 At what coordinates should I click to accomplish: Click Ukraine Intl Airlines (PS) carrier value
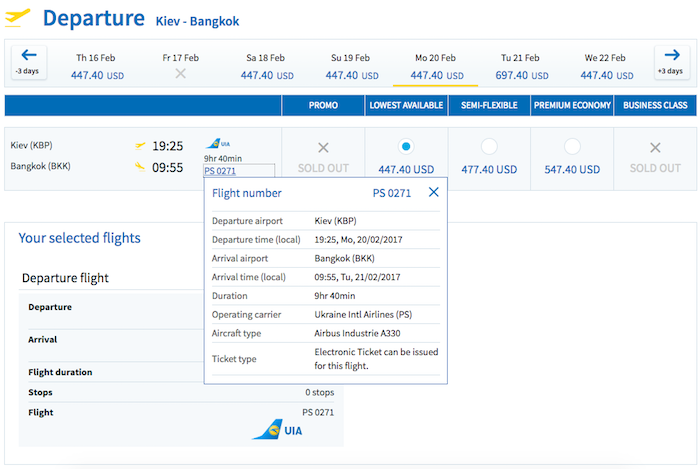tap(363, 315)
